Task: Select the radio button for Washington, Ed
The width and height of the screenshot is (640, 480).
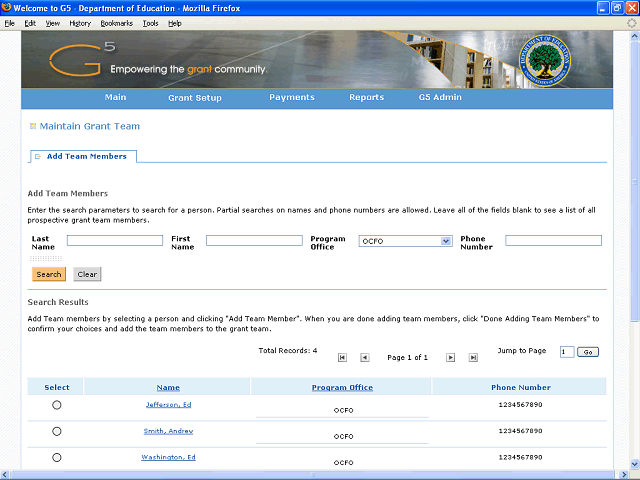Action: pos(56,458)
